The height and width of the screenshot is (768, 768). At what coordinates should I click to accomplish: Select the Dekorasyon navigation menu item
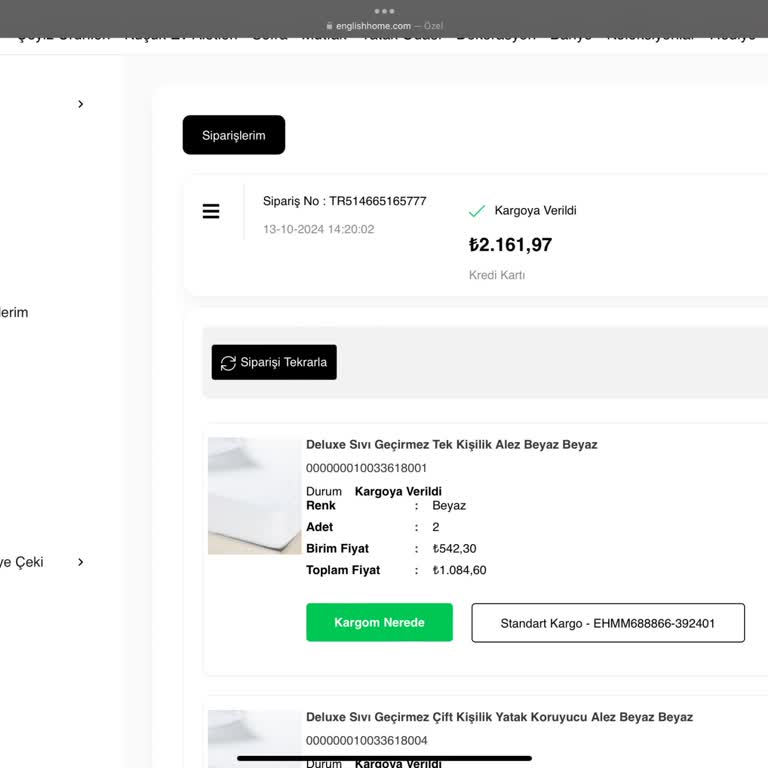pyautogui.click(x=496, y=37)
